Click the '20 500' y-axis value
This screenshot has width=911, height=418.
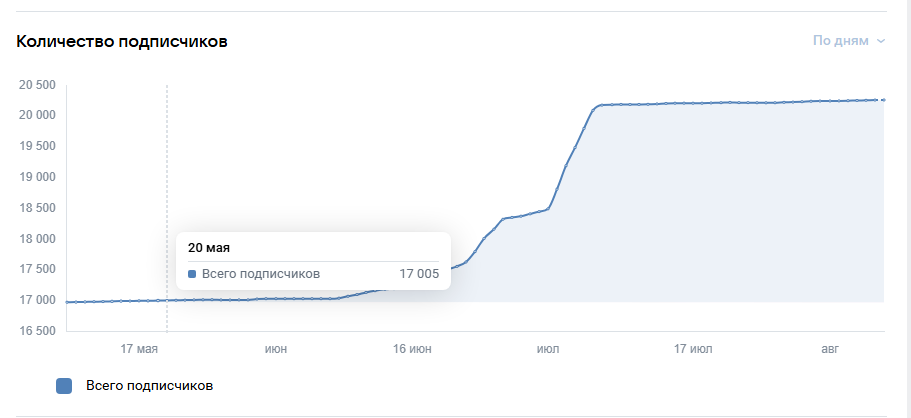37,85
